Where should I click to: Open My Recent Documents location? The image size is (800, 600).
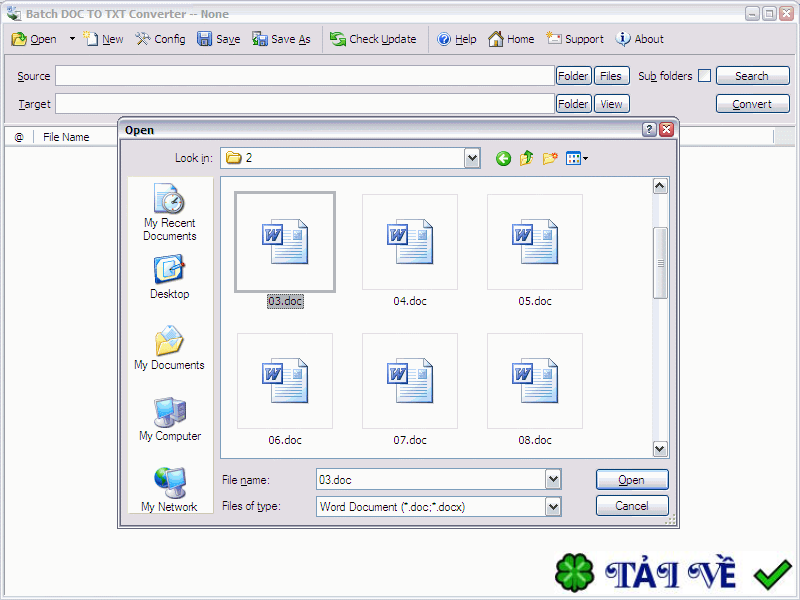coord(169,212)
